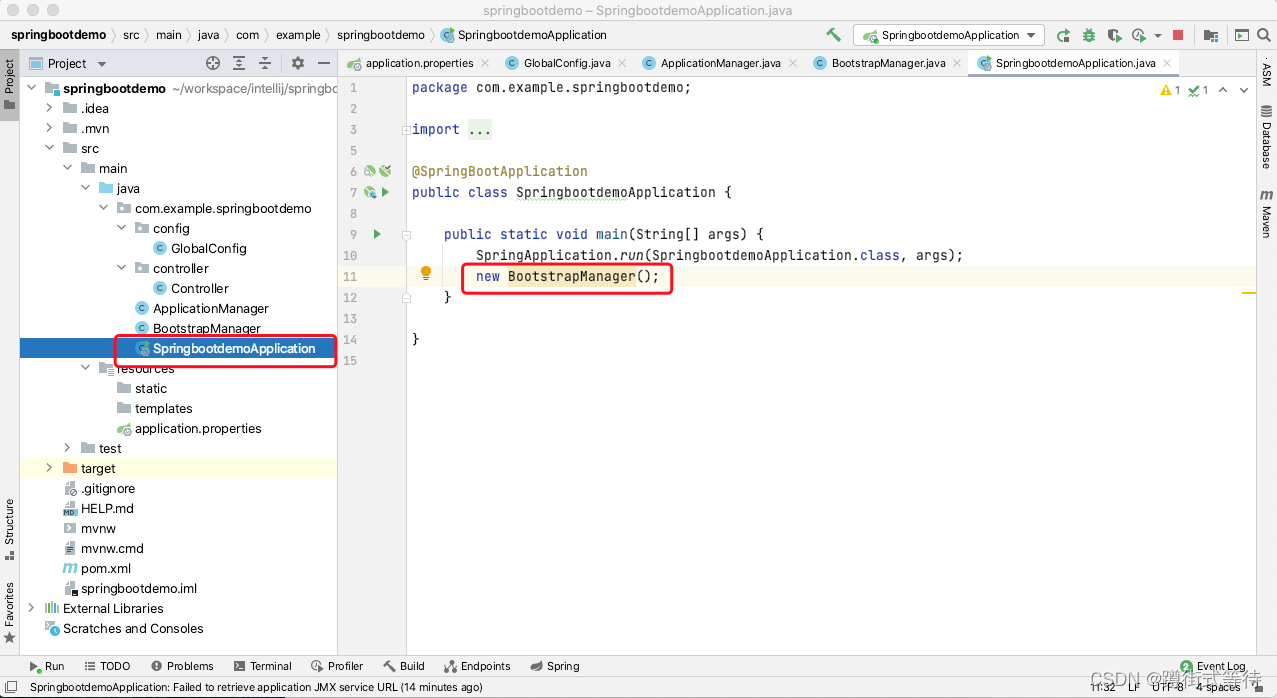Expand the .idea folder
Viewport: 1277px width, 698px height.
[x=49, y=108]
